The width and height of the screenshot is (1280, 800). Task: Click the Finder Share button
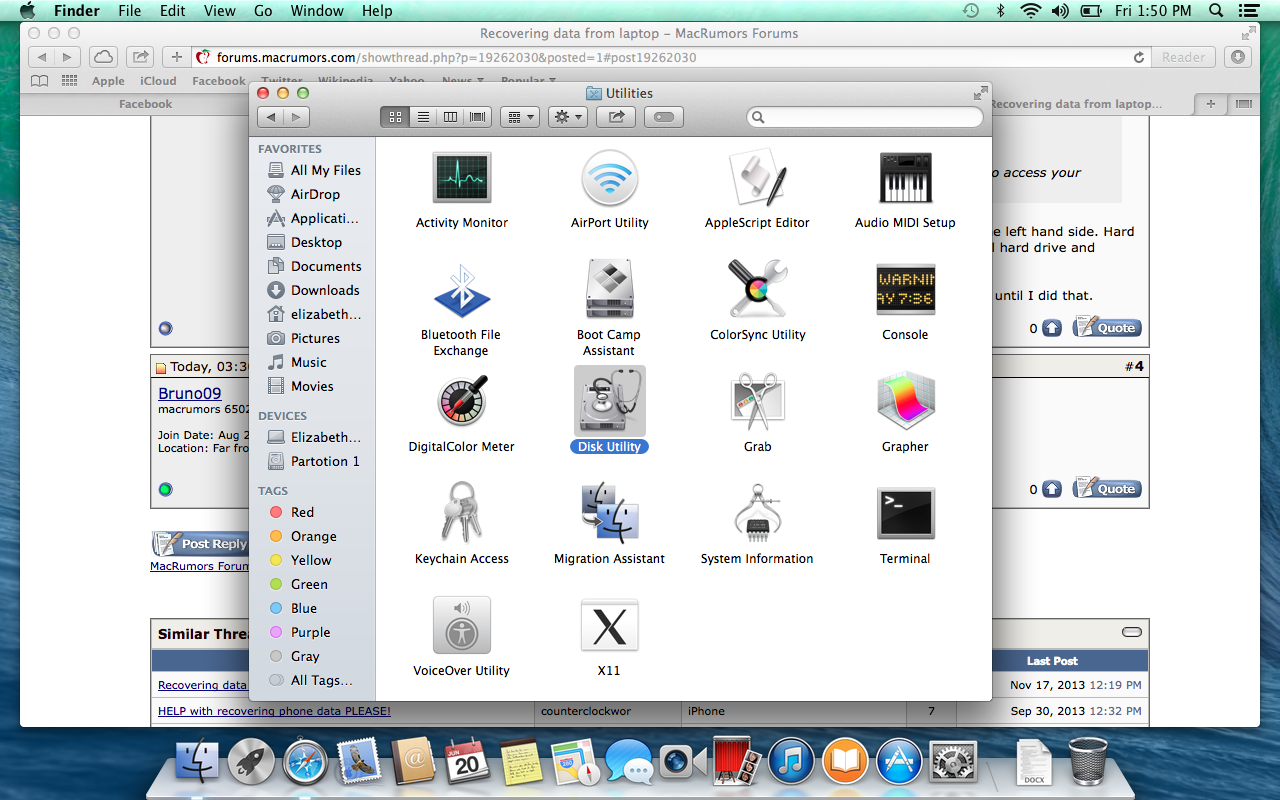pyautogui.click(x=616, y=117)
